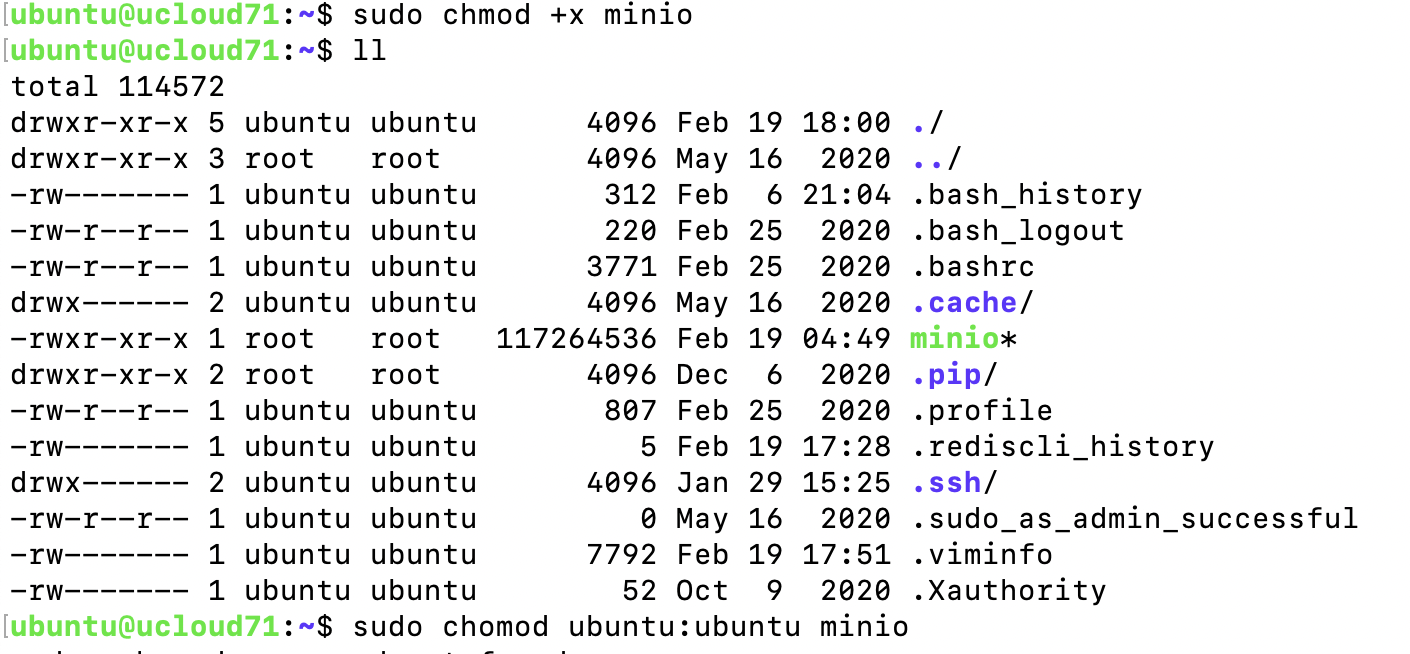1410x654 pixels.
Task: Select the size '807' of .profile
Action: (630, 411)
